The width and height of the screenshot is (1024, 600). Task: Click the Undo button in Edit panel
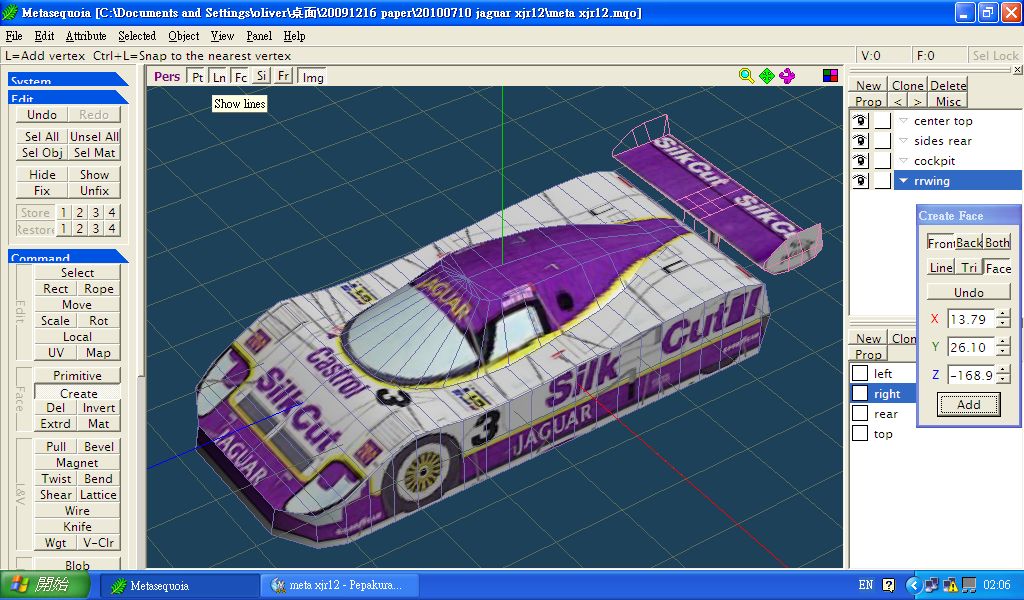42,114
